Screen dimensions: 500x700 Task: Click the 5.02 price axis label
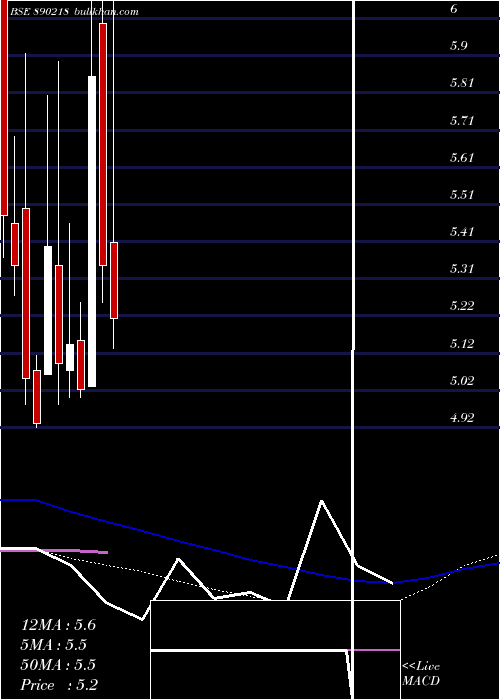click(x=462, y=381)
